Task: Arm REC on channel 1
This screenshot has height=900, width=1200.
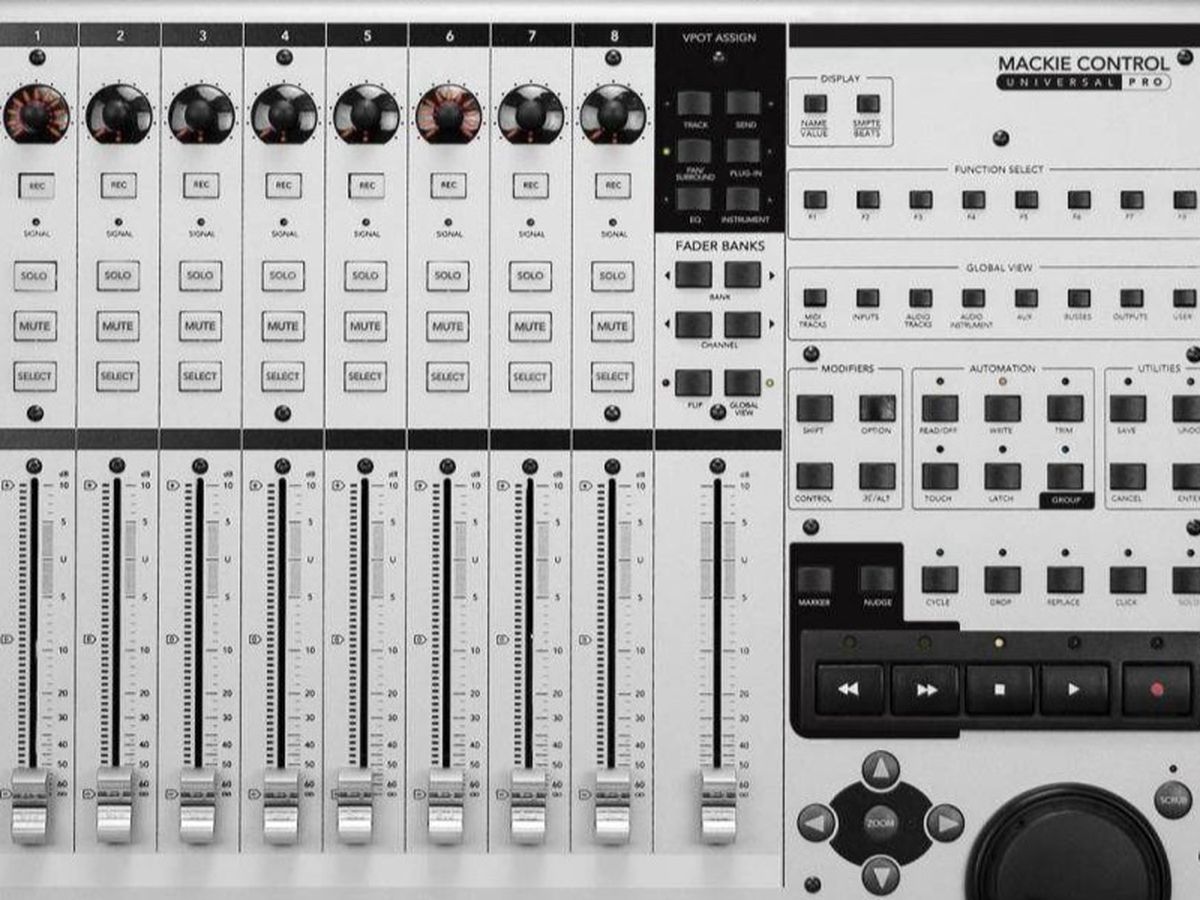Action: click(36, 186)
